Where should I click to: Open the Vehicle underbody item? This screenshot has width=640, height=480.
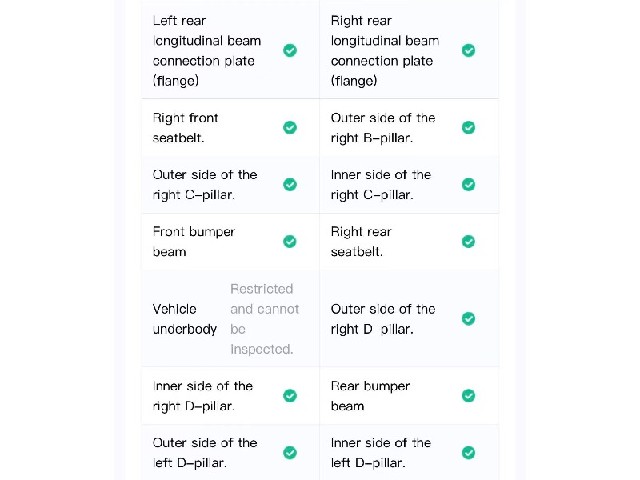point(230,319)
